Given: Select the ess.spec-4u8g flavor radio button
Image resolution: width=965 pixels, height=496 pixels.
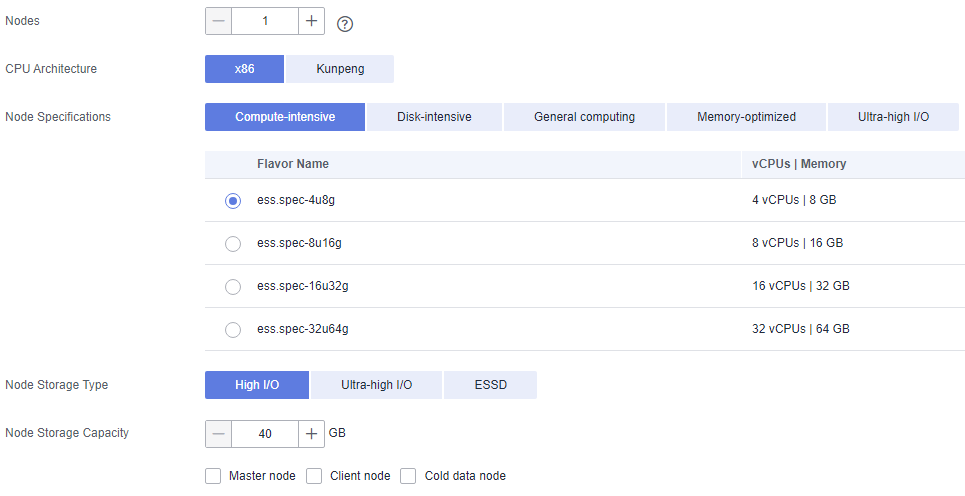Looking at the screenshot, I should (233, 201).
